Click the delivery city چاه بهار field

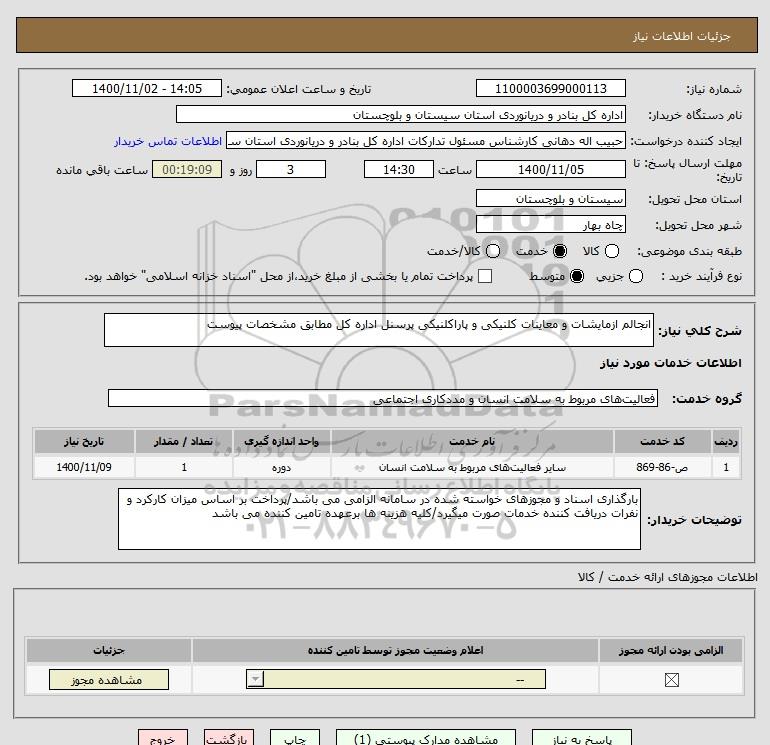550,224
